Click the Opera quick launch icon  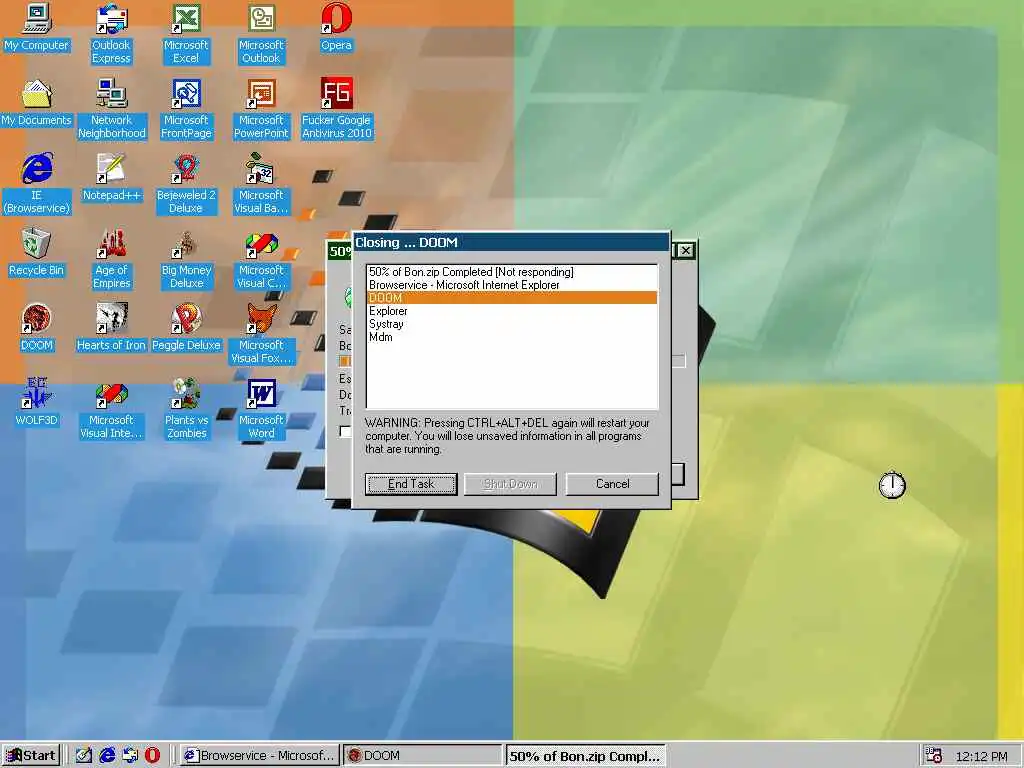click(152, 756)
